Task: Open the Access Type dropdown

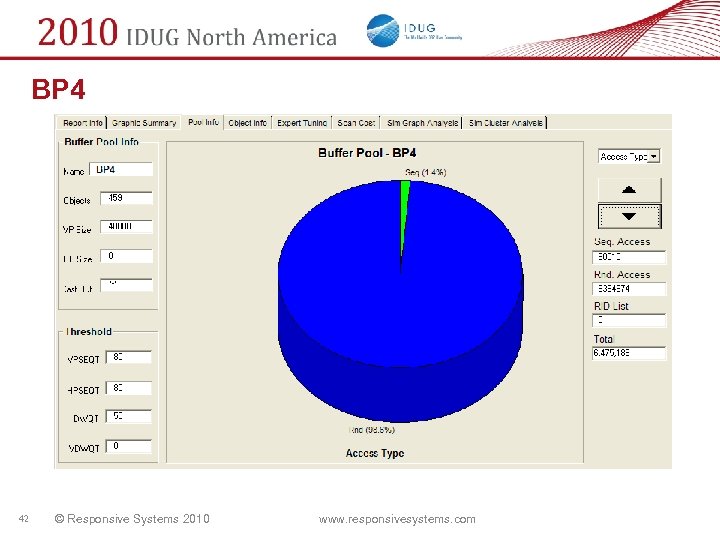Action: [x=629, y=157]
